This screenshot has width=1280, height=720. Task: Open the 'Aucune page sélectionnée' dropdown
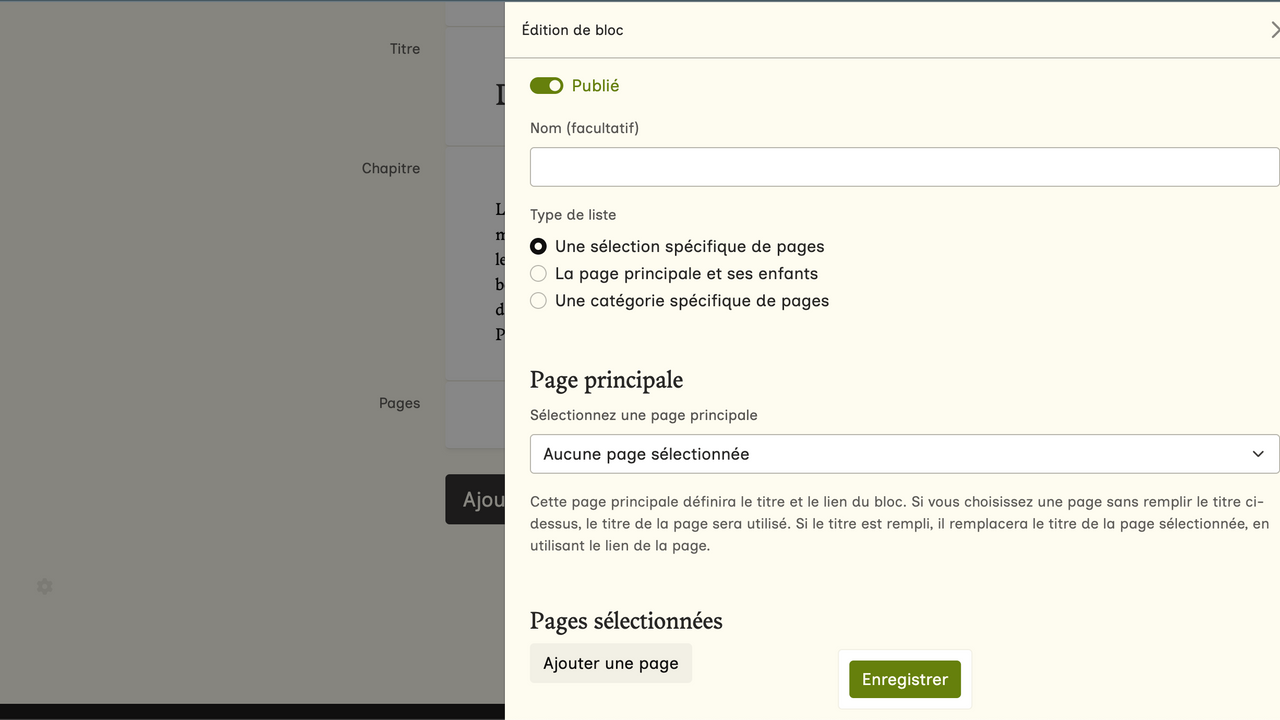click(x=903, y=454)
